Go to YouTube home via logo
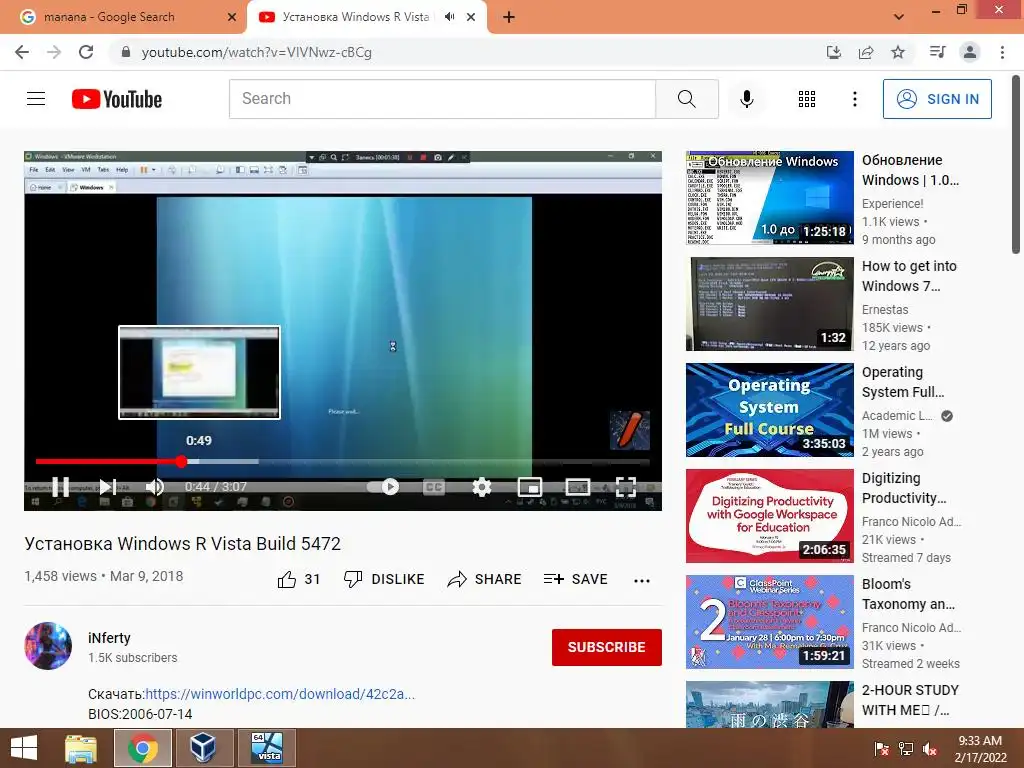This screenshot has height=768, width=1024. pos(117,99)
